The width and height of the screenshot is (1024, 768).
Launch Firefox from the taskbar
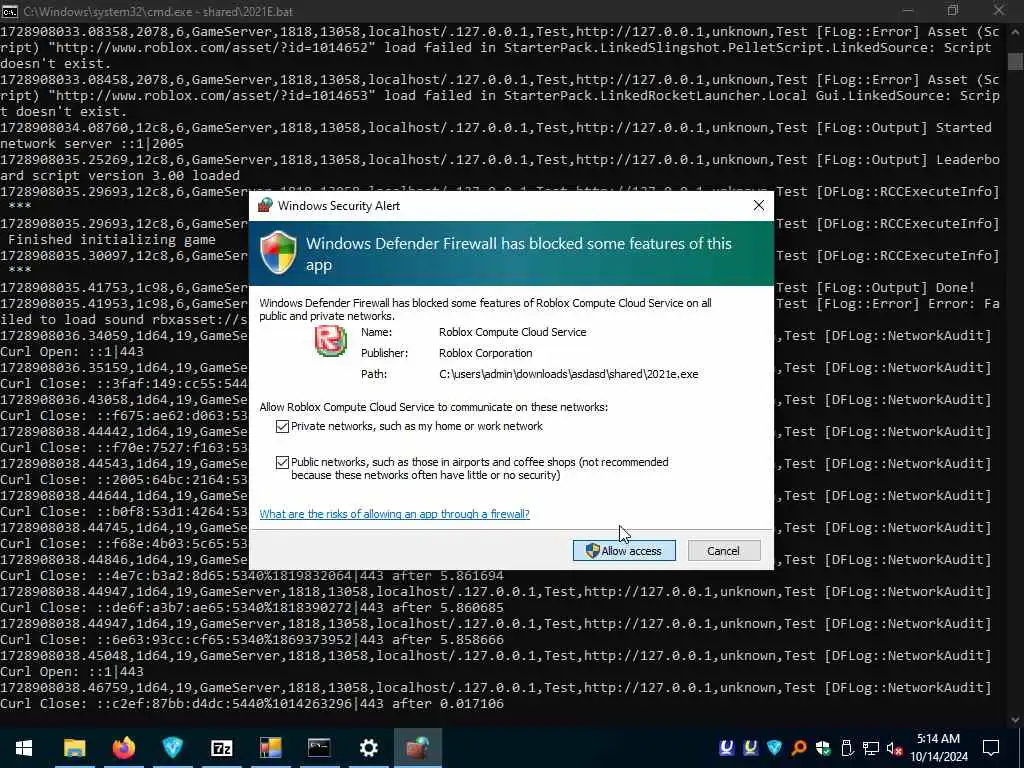[x=123, y=748]
